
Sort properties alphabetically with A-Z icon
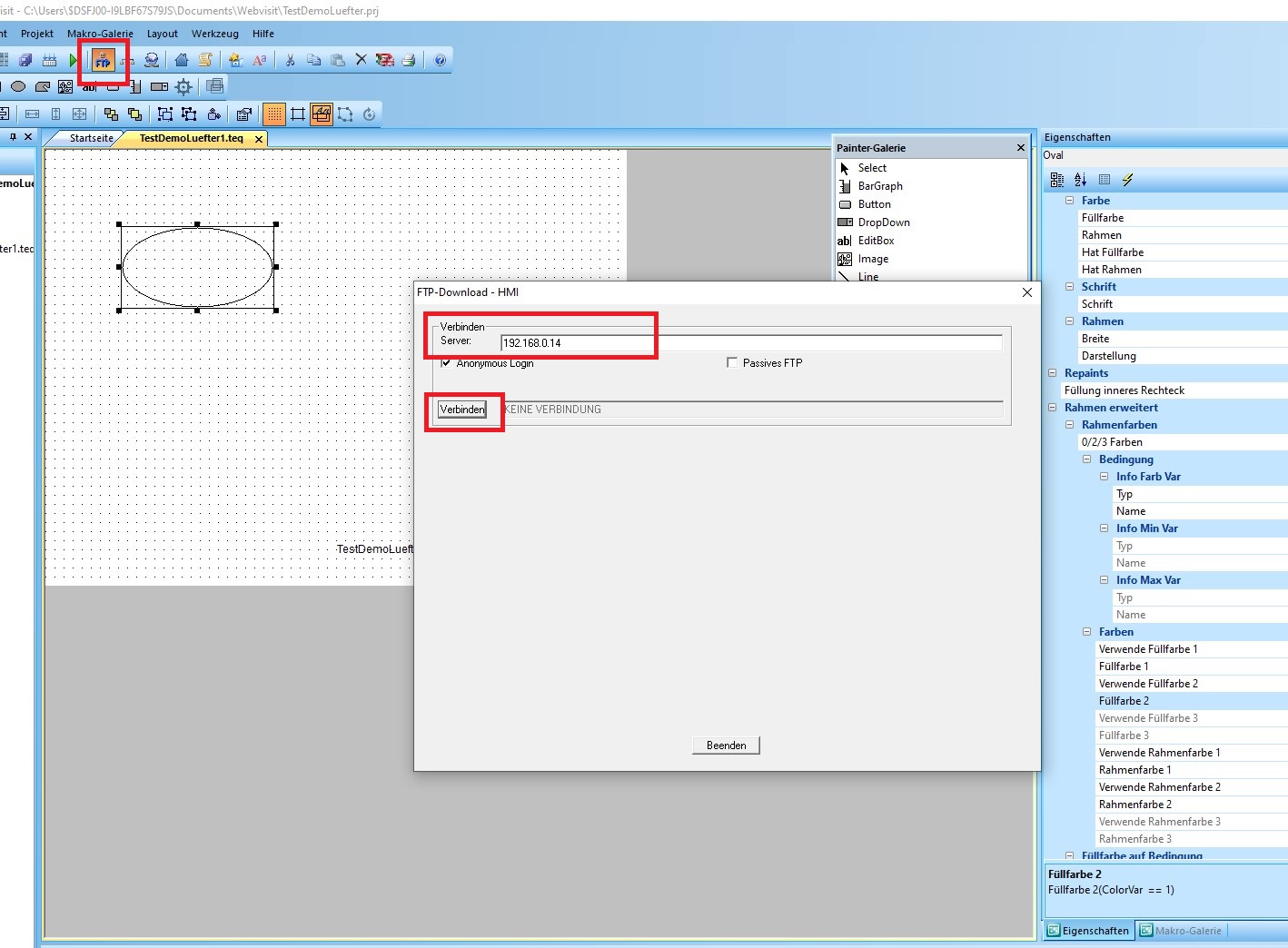(x=1080, y=180)
